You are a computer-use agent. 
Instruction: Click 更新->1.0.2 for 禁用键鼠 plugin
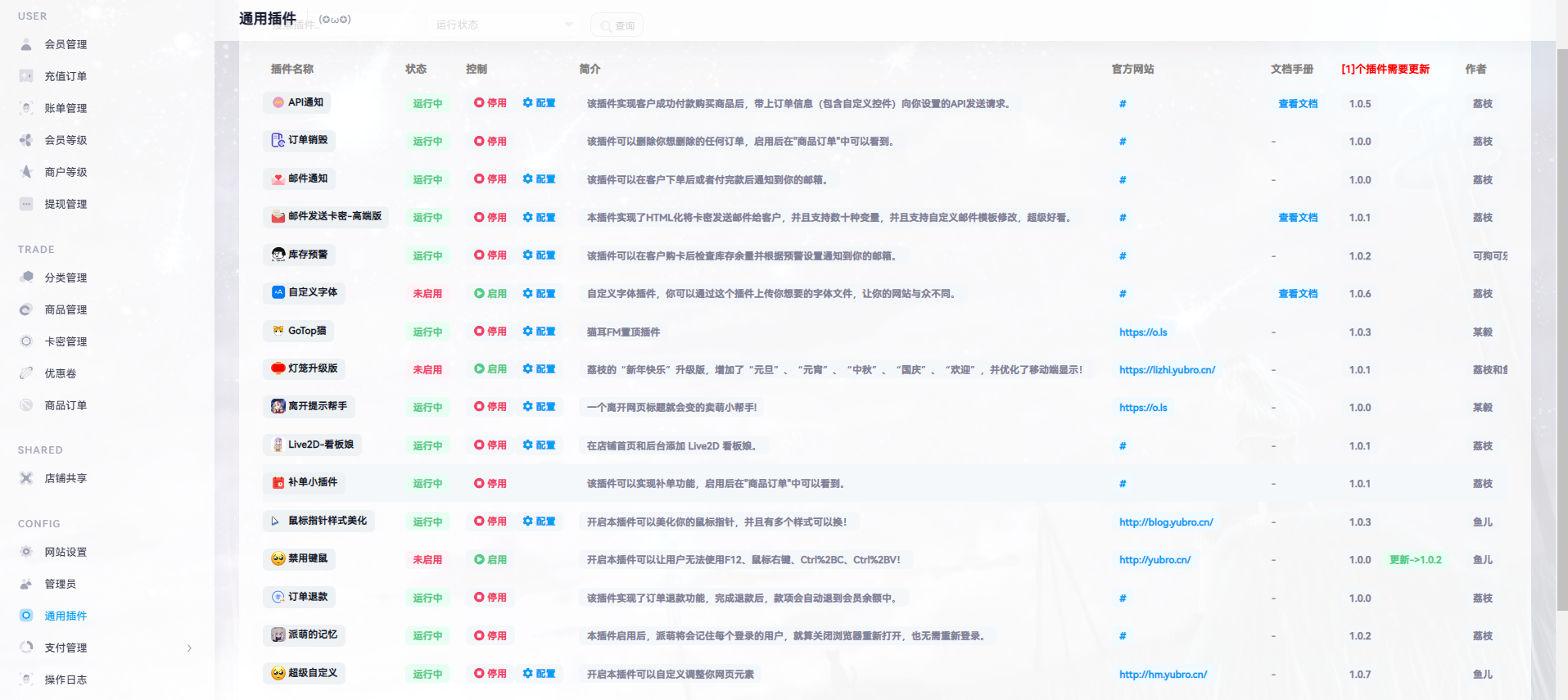1415,560
